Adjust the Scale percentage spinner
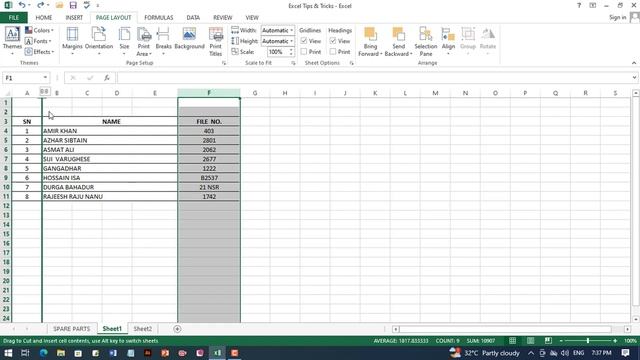This screenshot has height=360, width=640. click(x=291, y=52)
